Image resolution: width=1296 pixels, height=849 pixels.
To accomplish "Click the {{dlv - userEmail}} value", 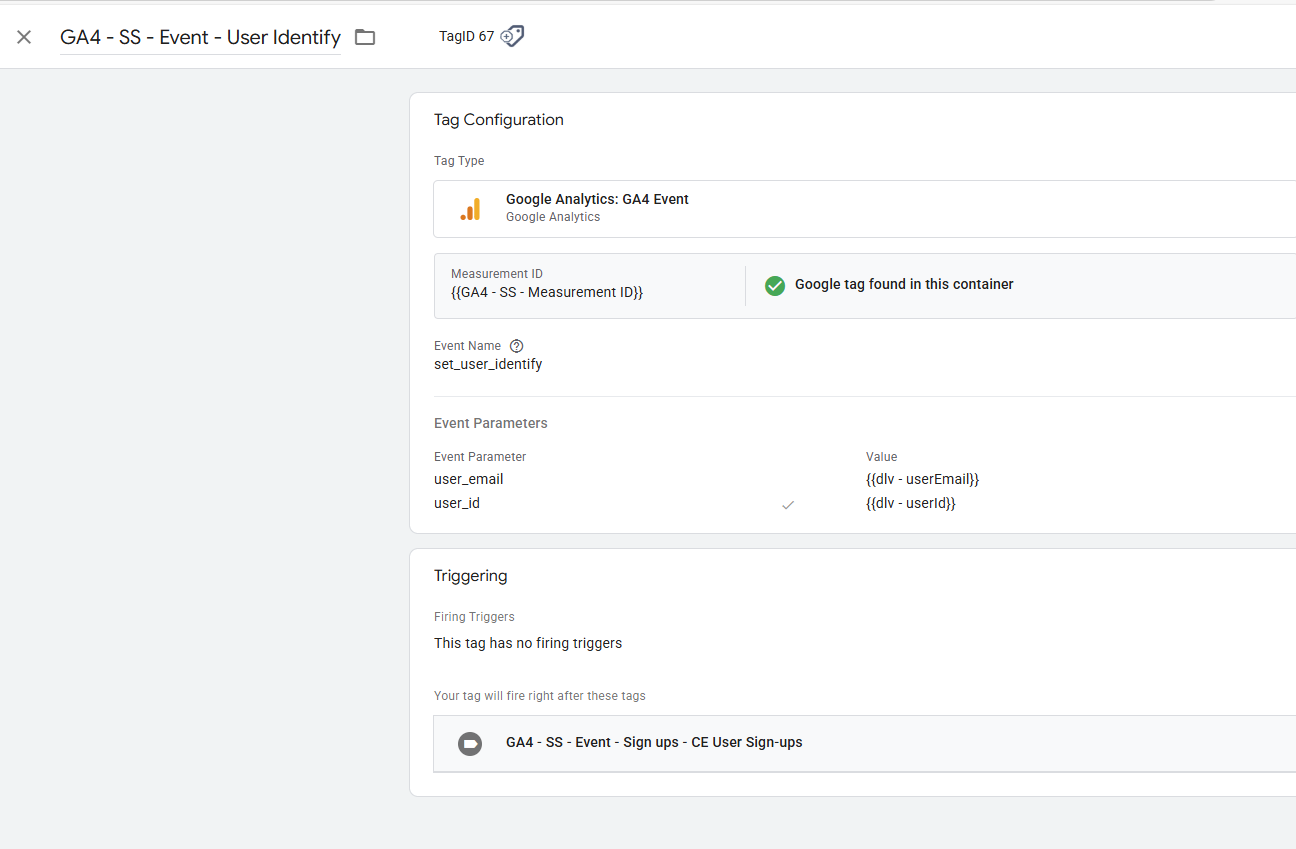I will point(922,480).
